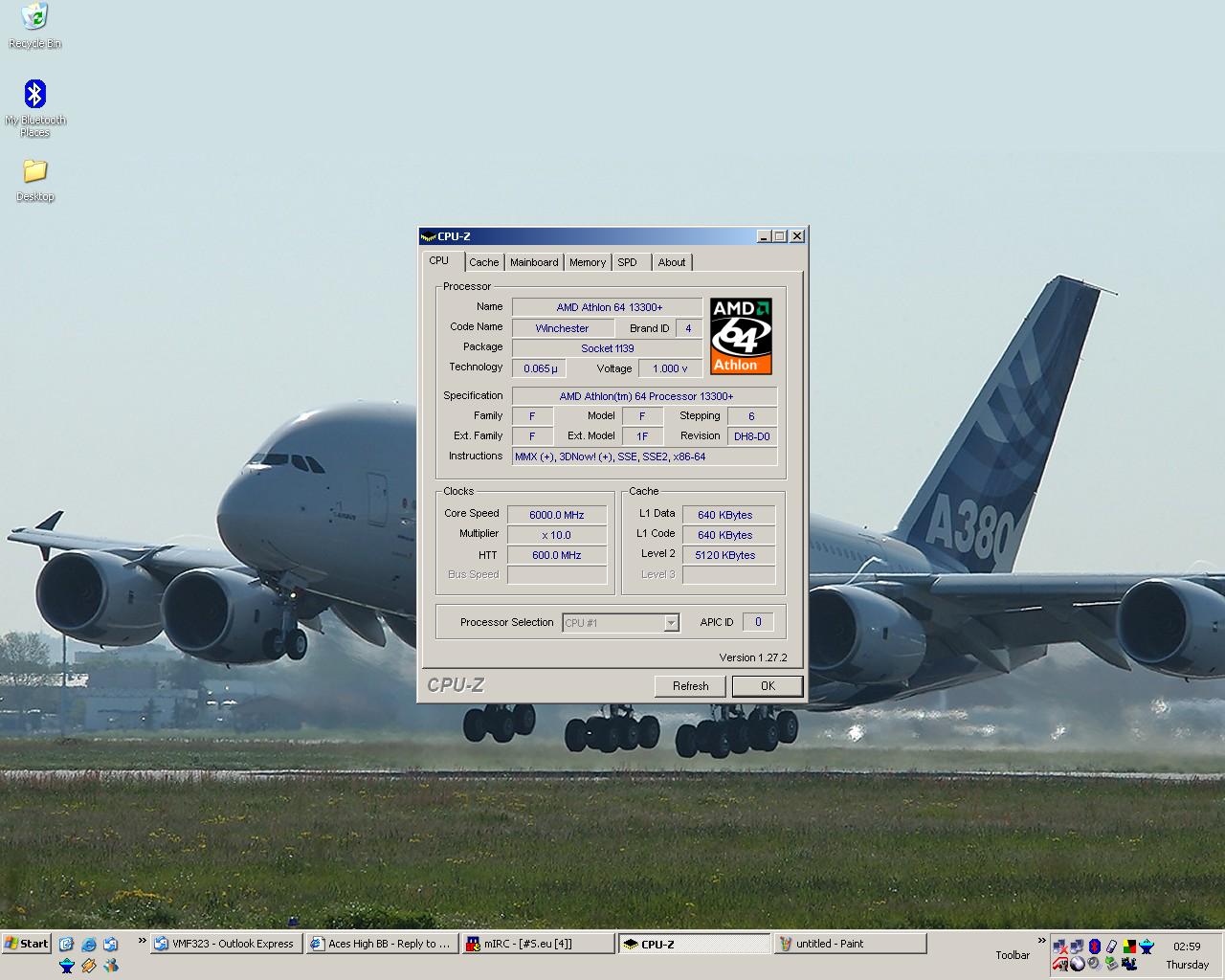The height and width of the screenshot is (980, 1225).
Task: Open the Windows Start menu
Action: point(27,944)
